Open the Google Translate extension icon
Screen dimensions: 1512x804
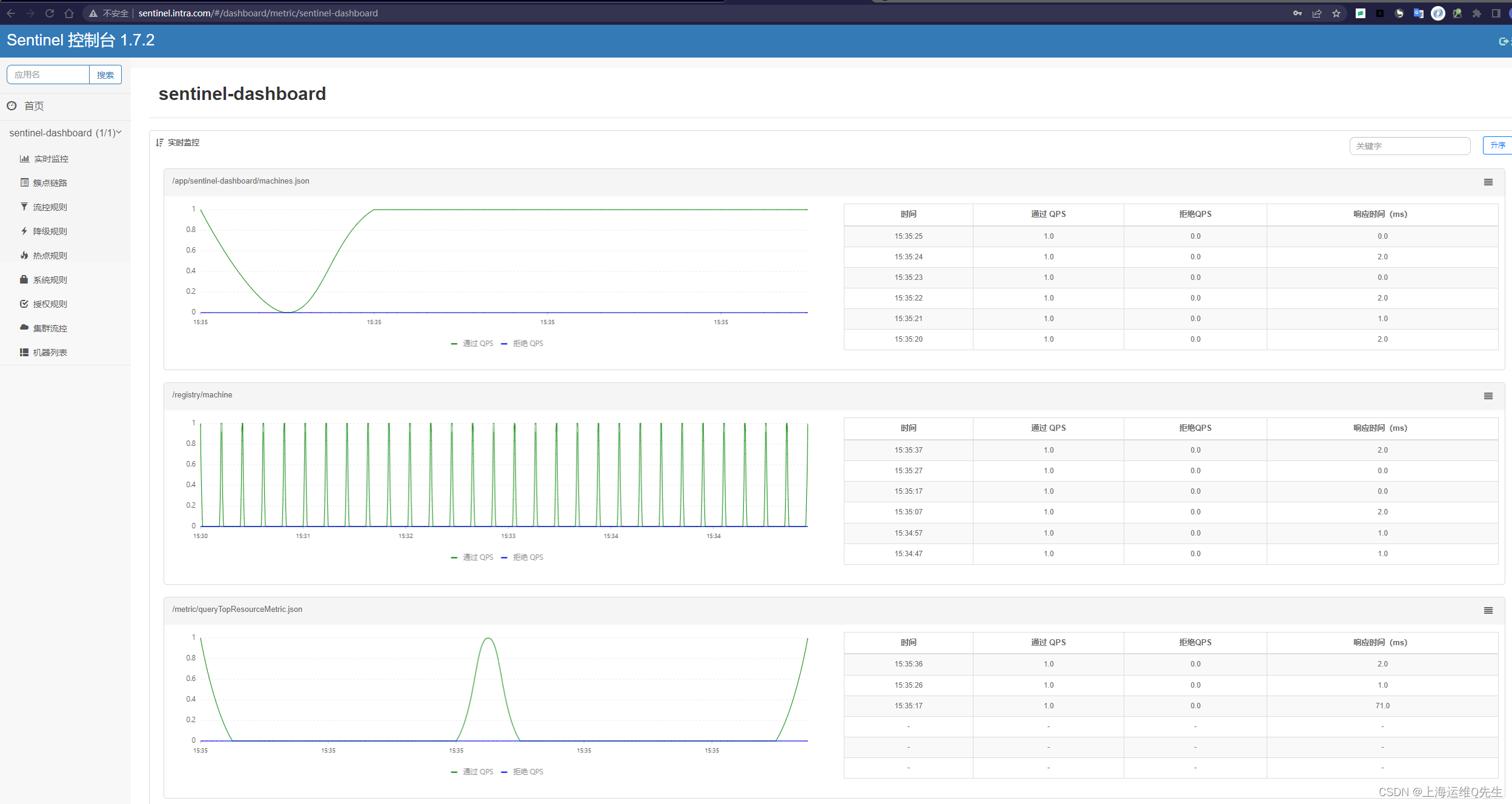point(1419,13)
